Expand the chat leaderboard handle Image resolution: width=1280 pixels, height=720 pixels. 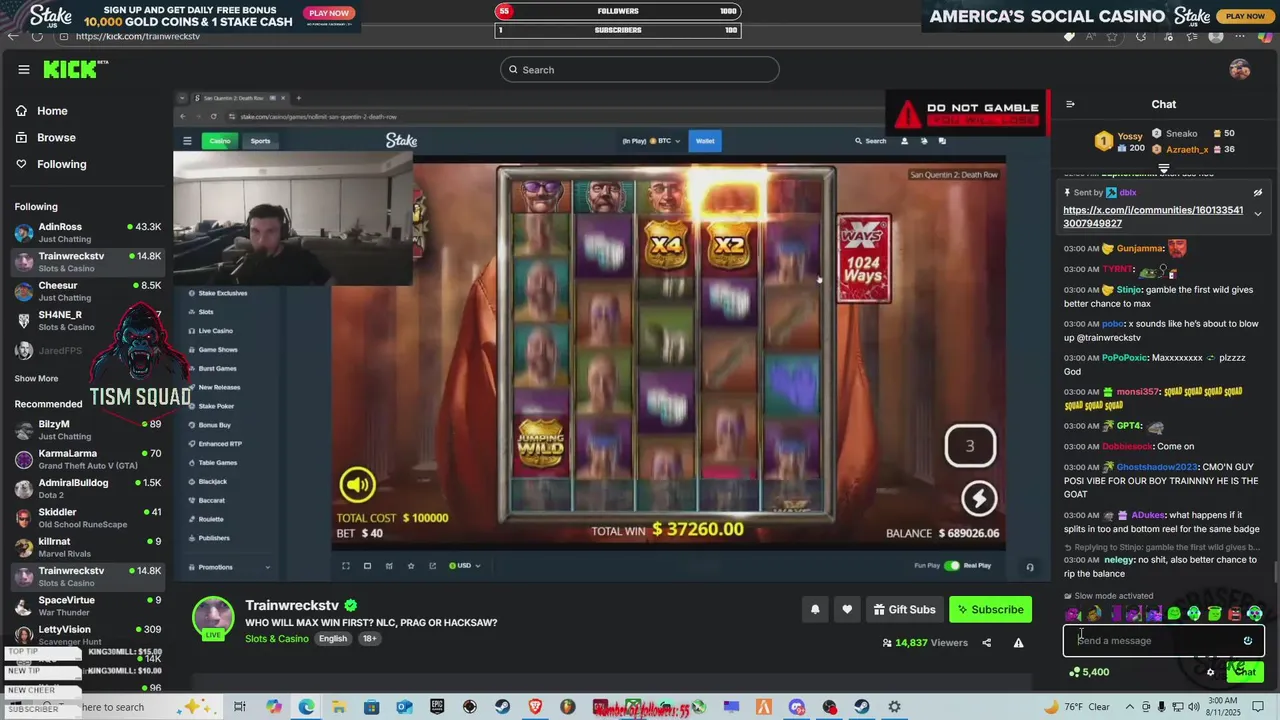click(x=1164, y=168)
